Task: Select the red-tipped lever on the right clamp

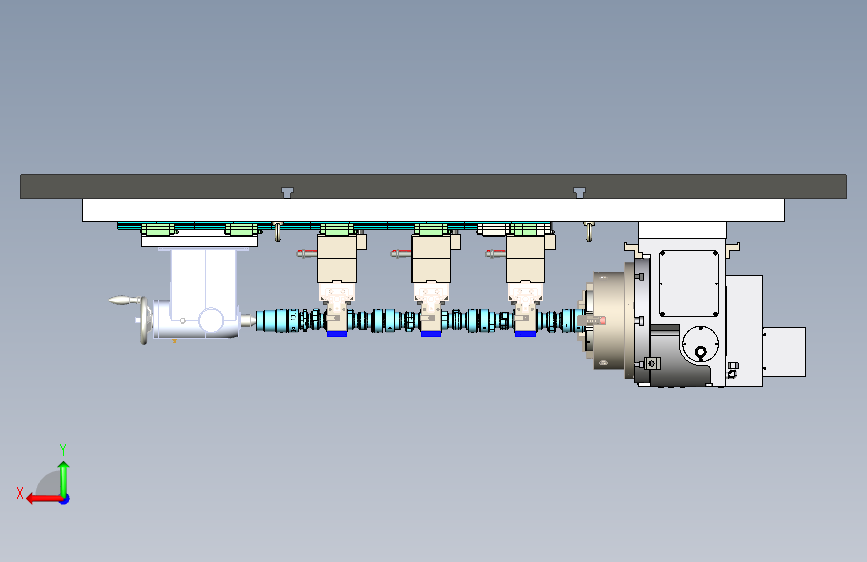Action: coord(496,253)
